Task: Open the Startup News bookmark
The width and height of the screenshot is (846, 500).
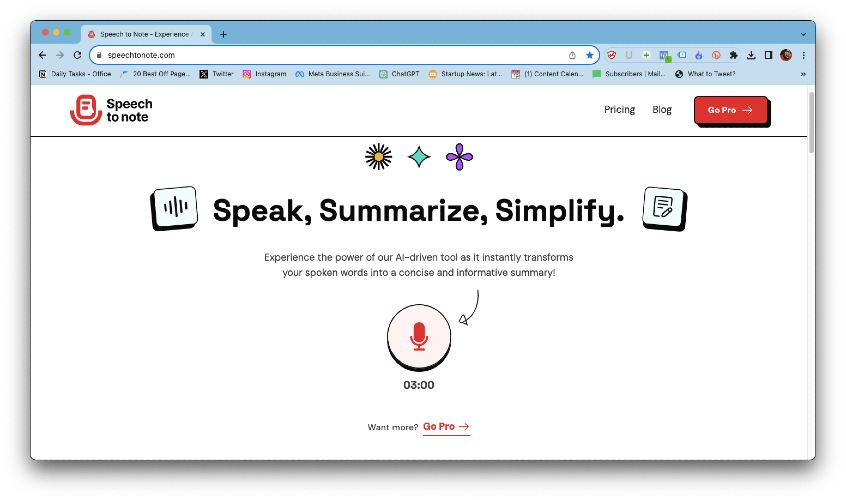Action: (x=465, y=74)
